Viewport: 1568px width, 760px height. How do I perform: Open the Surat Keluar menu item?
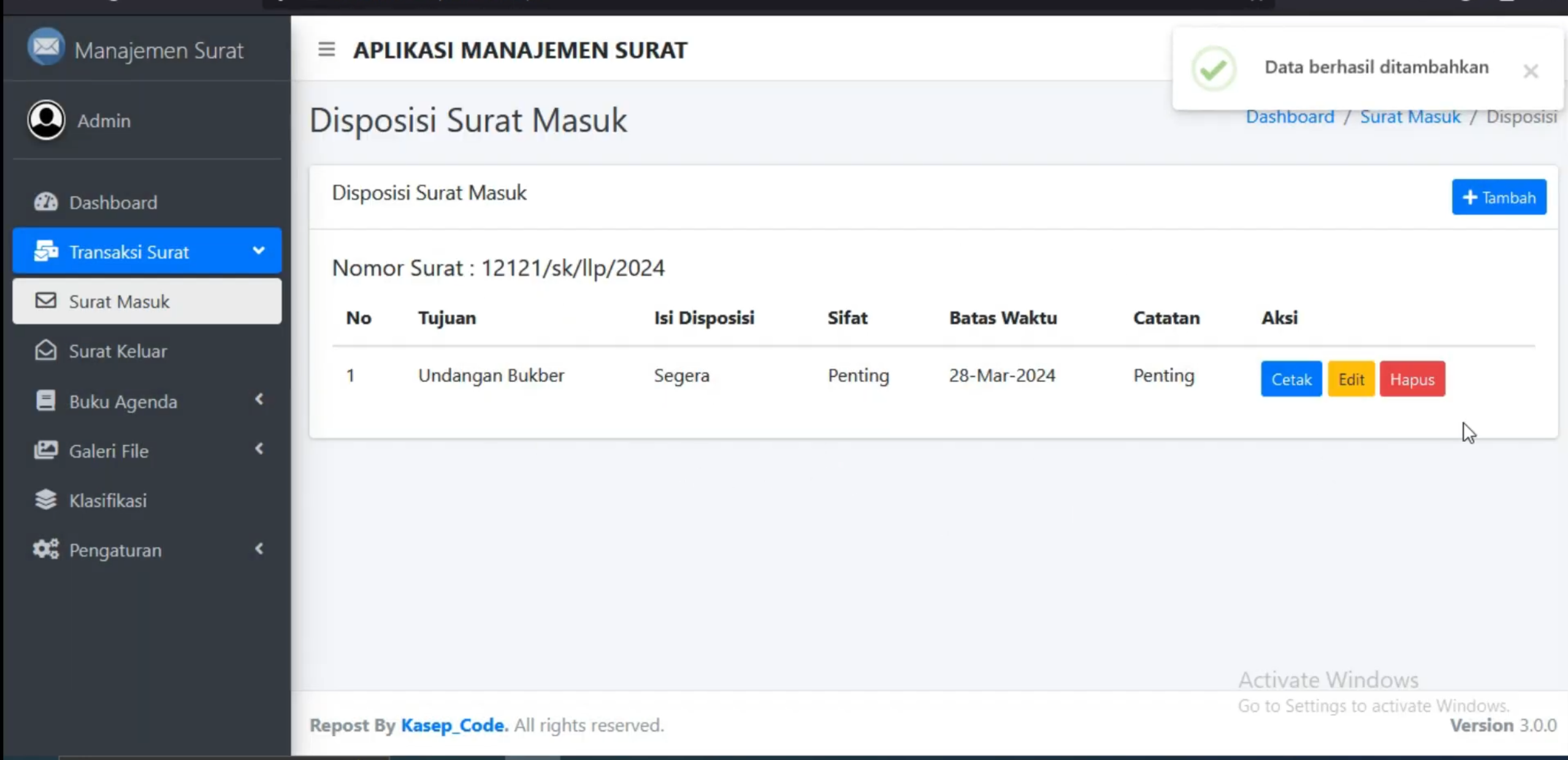147,351
